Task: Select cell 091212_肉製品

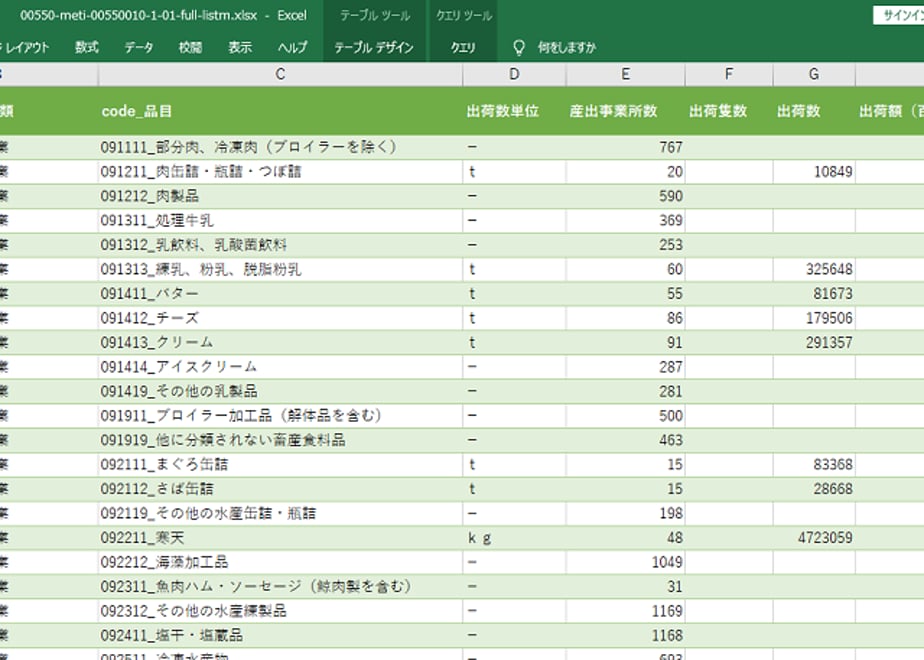Action: pos(280,196)
